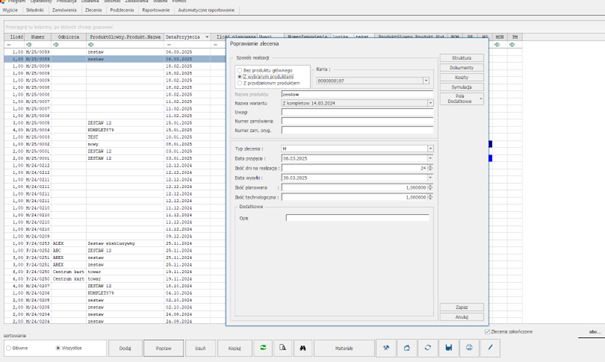Click the blue floppy disk save icon
The width and height of the screenshot is (605, 362).
(448, 348)
